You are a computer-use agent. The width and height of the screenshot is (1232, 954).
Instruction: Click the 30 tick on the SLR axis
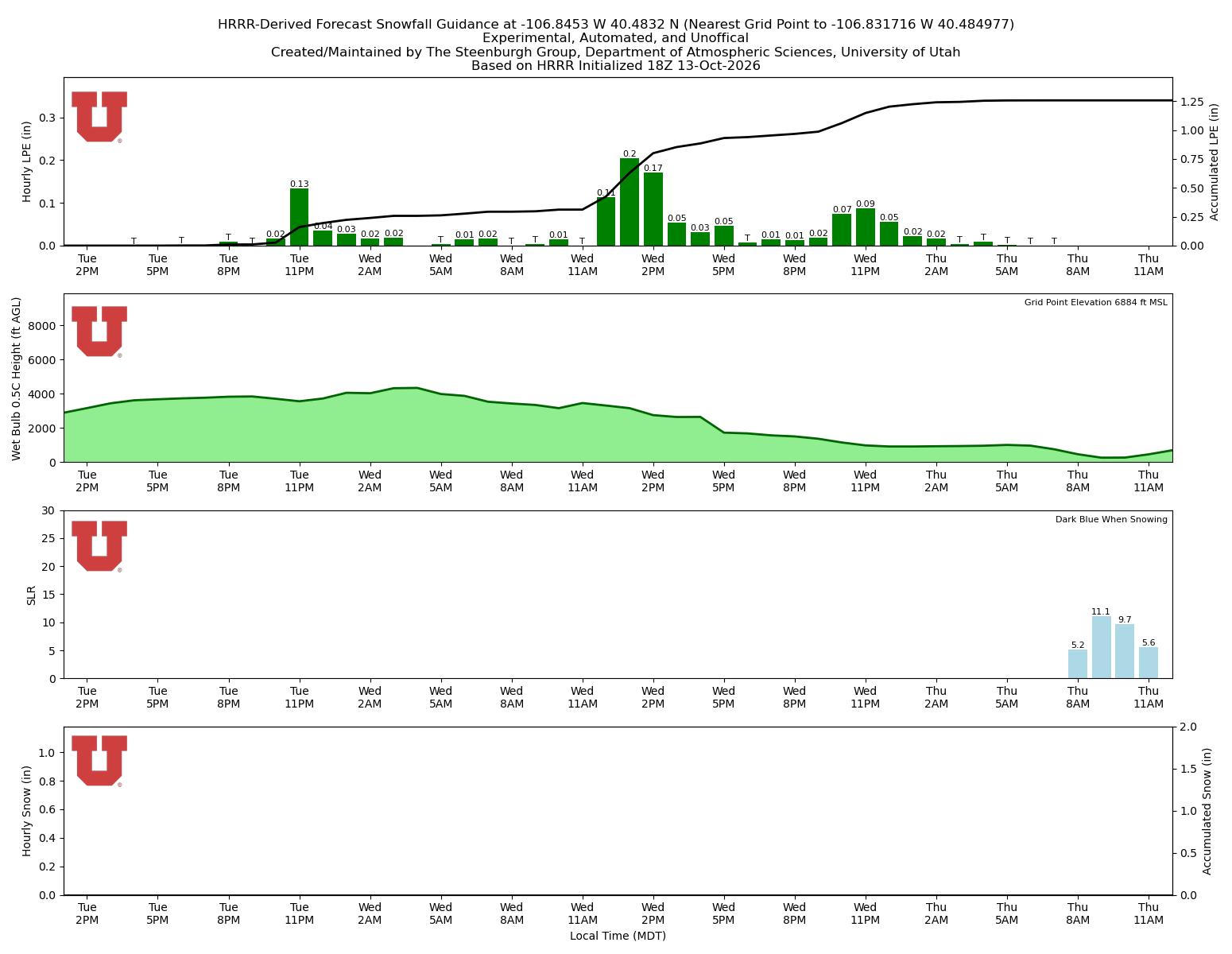click(50, 510)
